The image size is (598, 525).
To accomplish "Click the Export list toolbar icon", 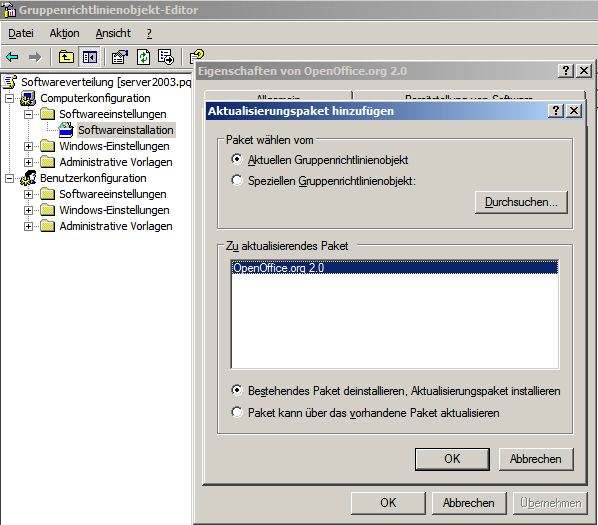I will click(x=166, y=57).
